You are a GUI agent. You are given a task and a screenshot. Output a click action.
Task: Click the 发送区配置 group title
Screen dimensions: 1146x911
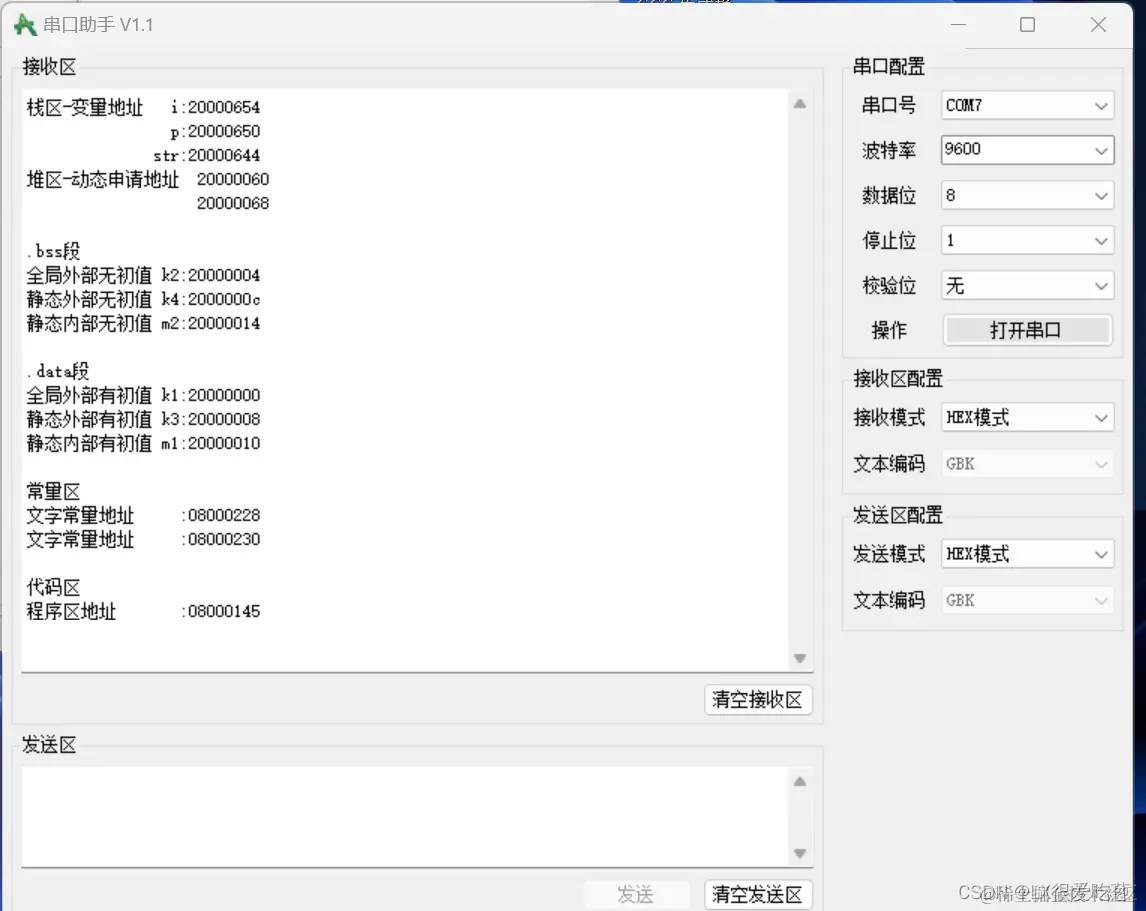pos(898,515)
